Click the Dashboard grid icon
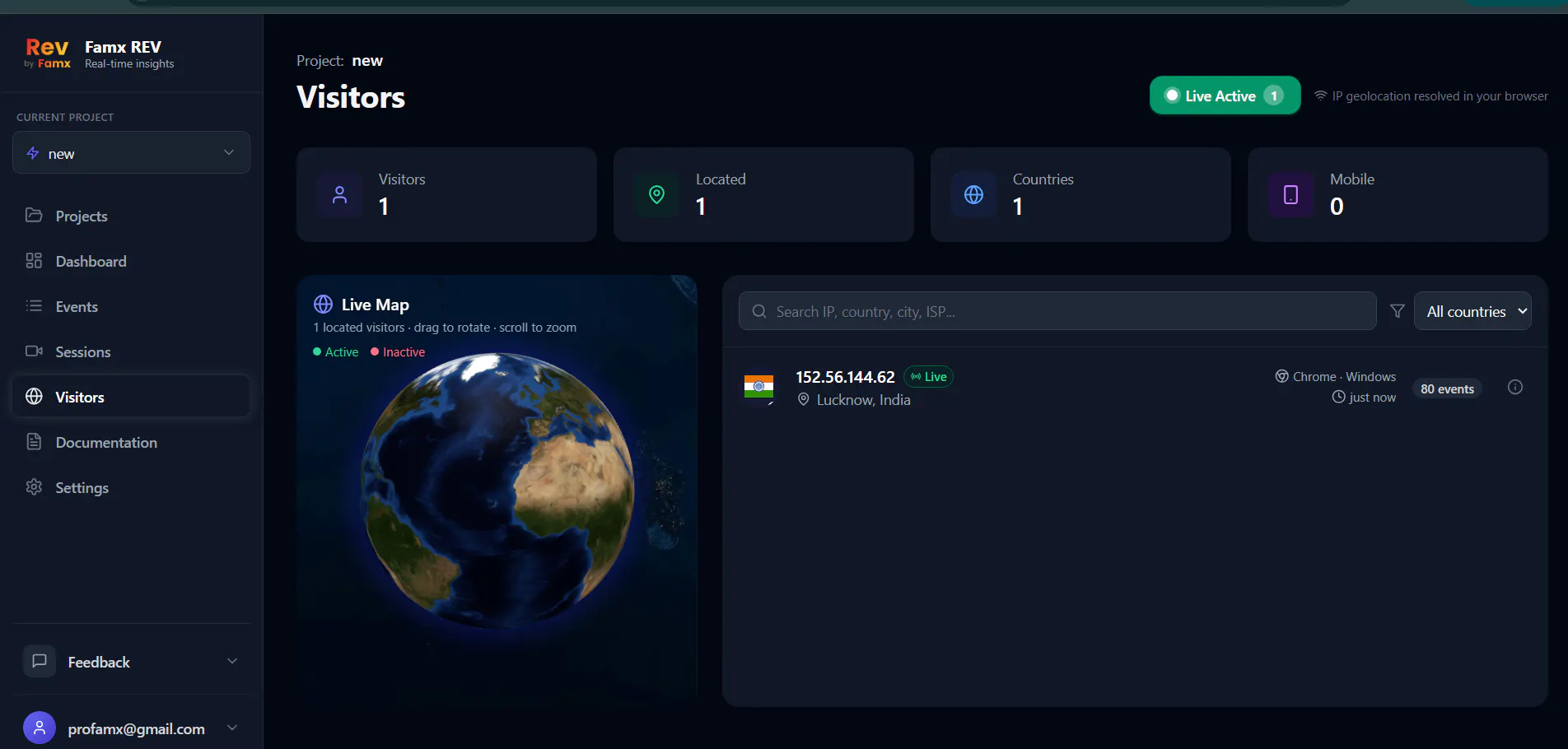 coord(34,260)
